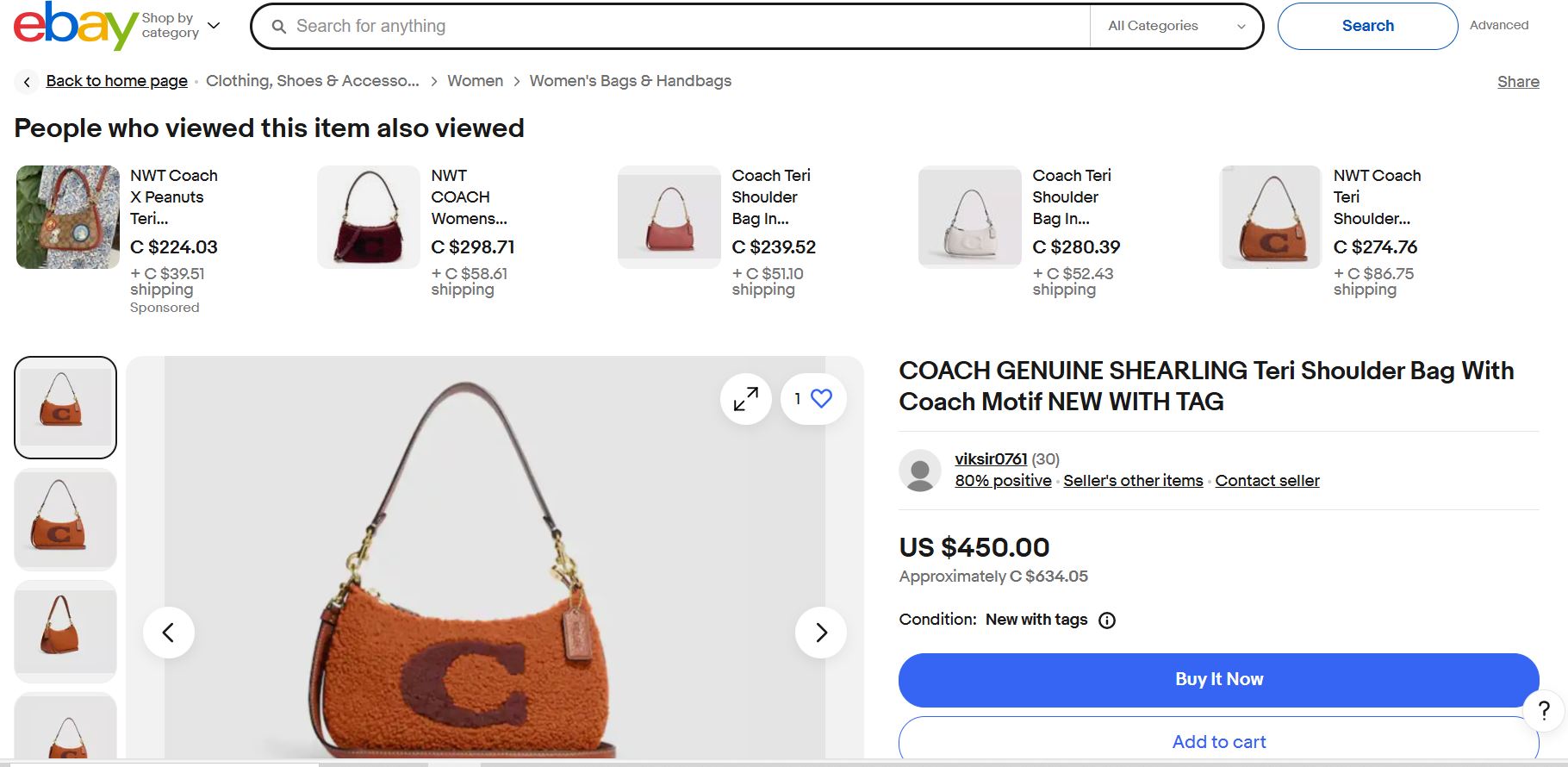
Task: Click the Share link
Action: point(1518,82)
